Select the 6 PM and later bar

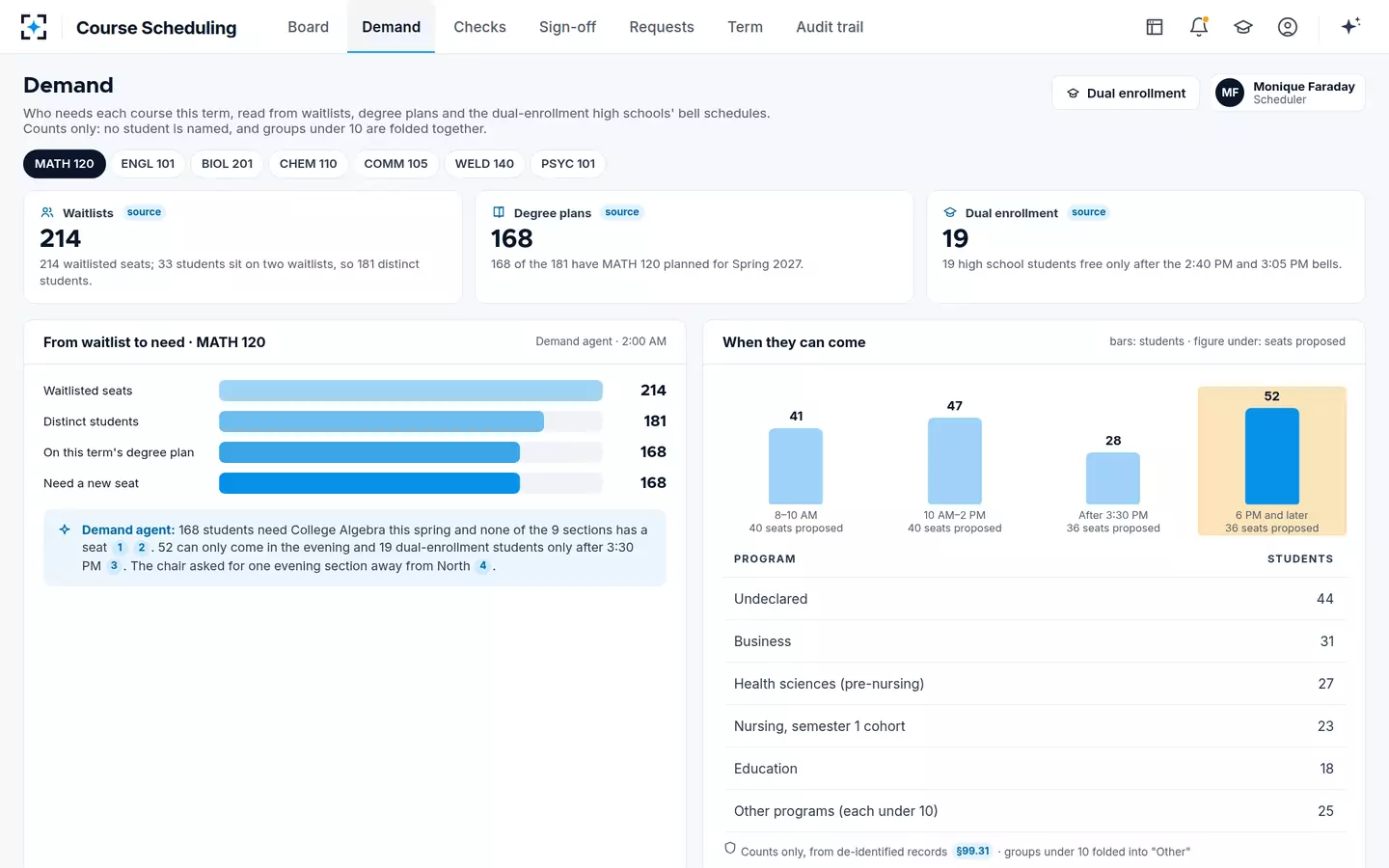coord(1272,456)
